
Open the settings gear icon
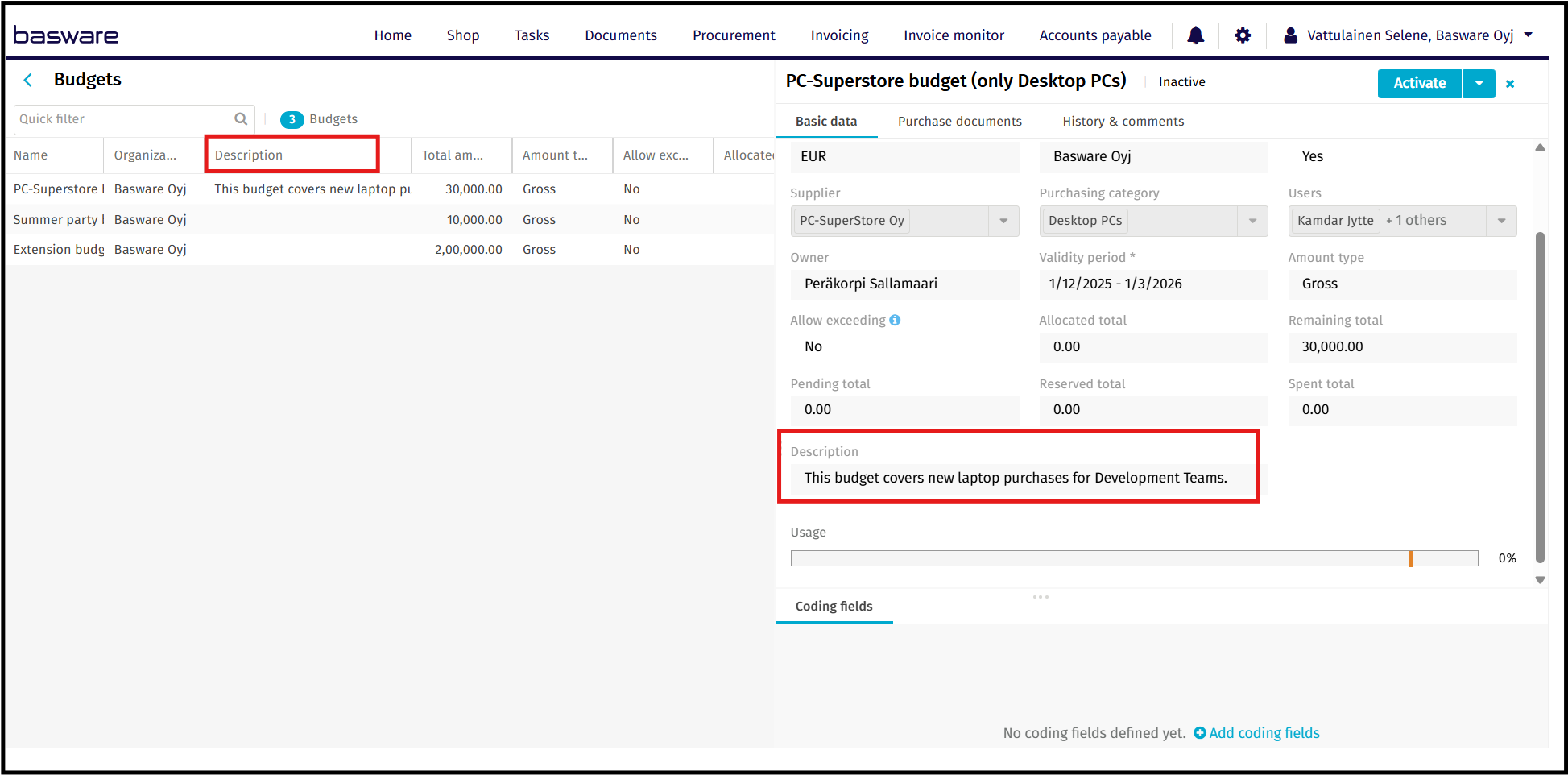tap(1243, 35)
